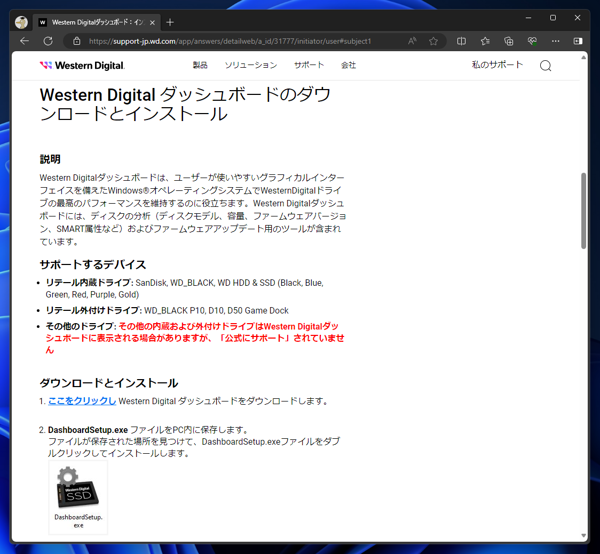
Task: Open the Favorites list icon
Action: [x=485, y=41]
